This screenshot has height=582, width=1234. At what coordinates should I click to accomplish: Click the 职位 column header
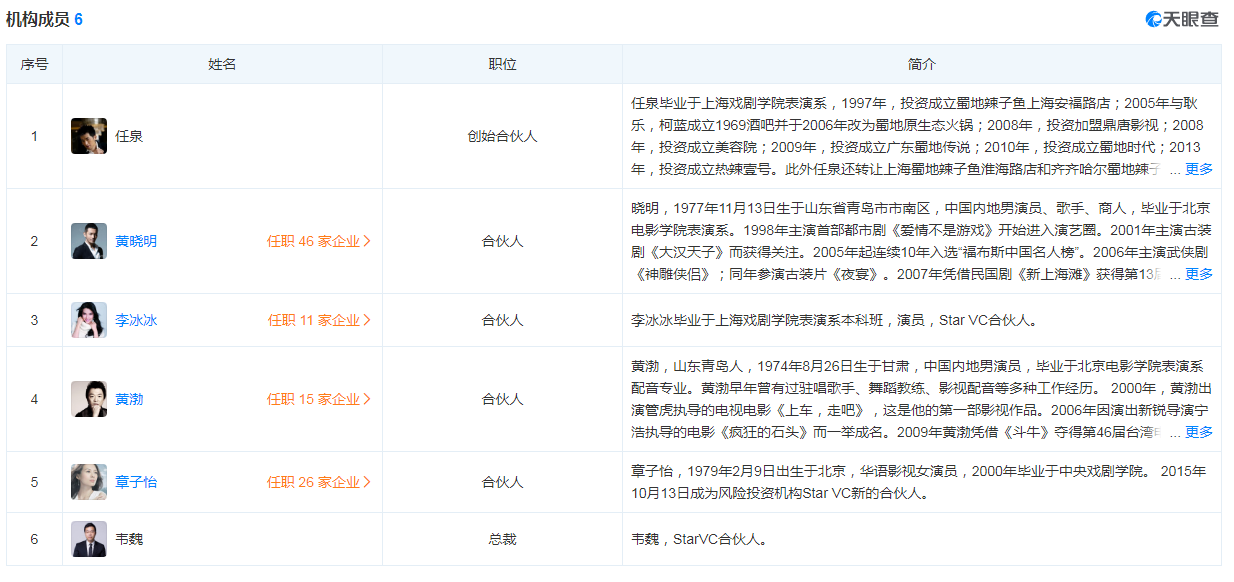[502, 64]
